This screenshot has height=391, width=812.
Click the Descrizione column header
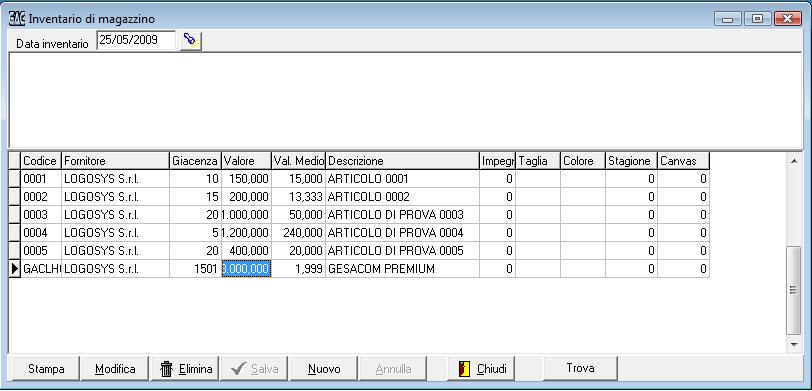(402, 161)
